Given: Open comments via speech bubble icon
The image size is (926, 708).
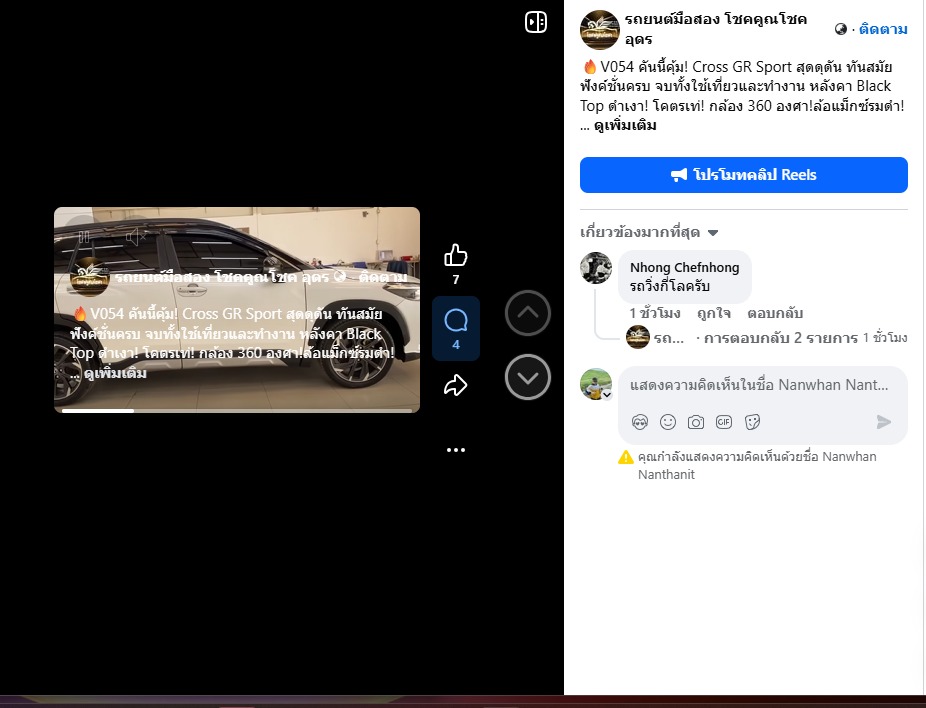Looking at the screenshot, I should [456, 321].
